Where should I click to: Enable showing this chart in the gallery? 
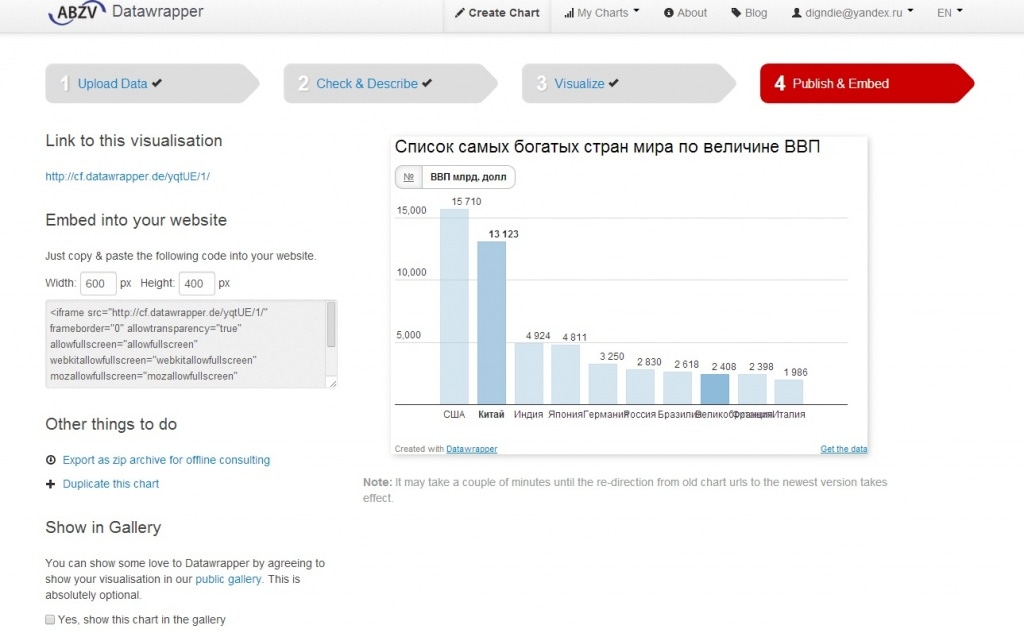(50, 620)
